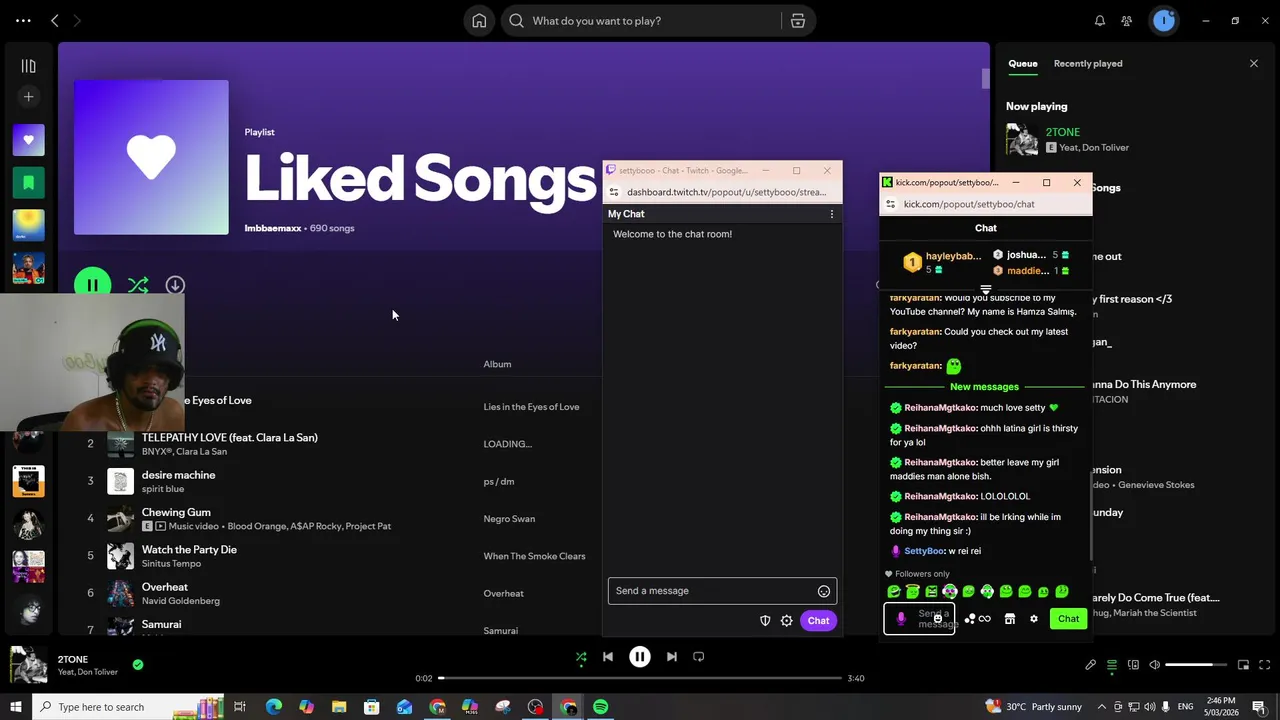This screenshot has width=1280, height=720.
Task: Click the Create plus icon in sidebar
Action: tap(28, 97)
